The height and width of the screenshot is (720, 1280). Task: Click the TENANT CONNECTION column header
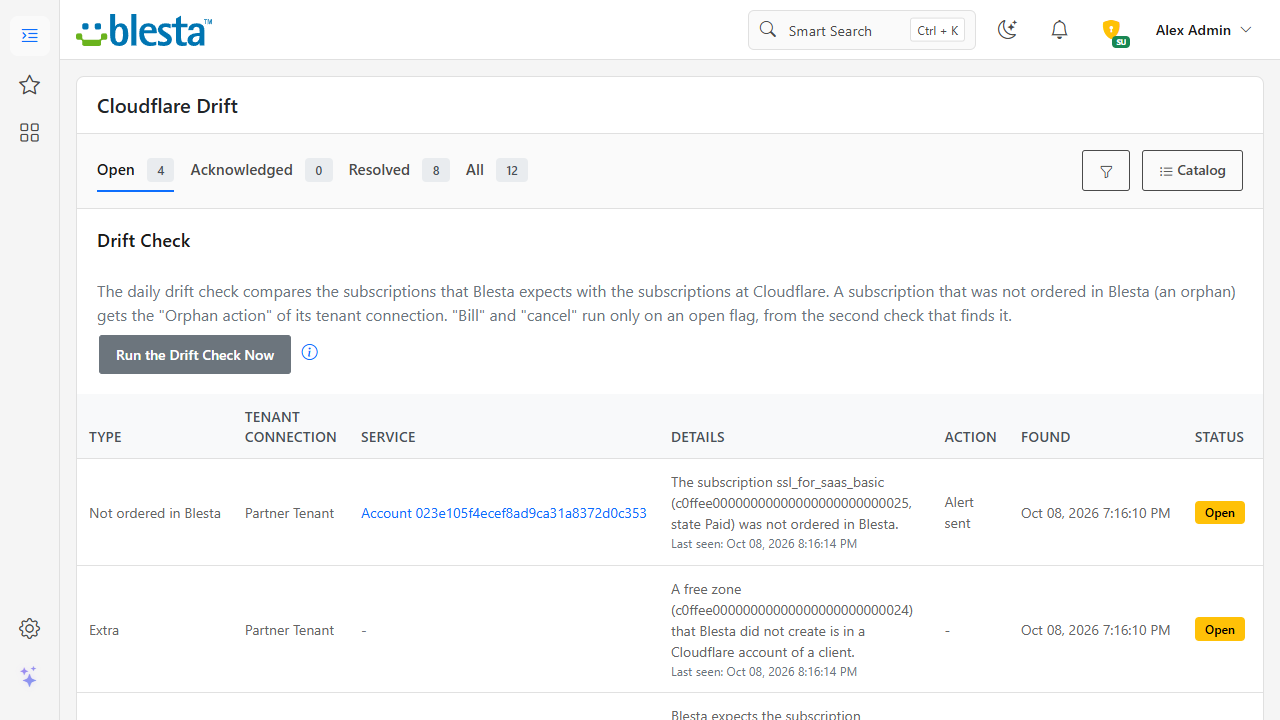click(291, 427)
